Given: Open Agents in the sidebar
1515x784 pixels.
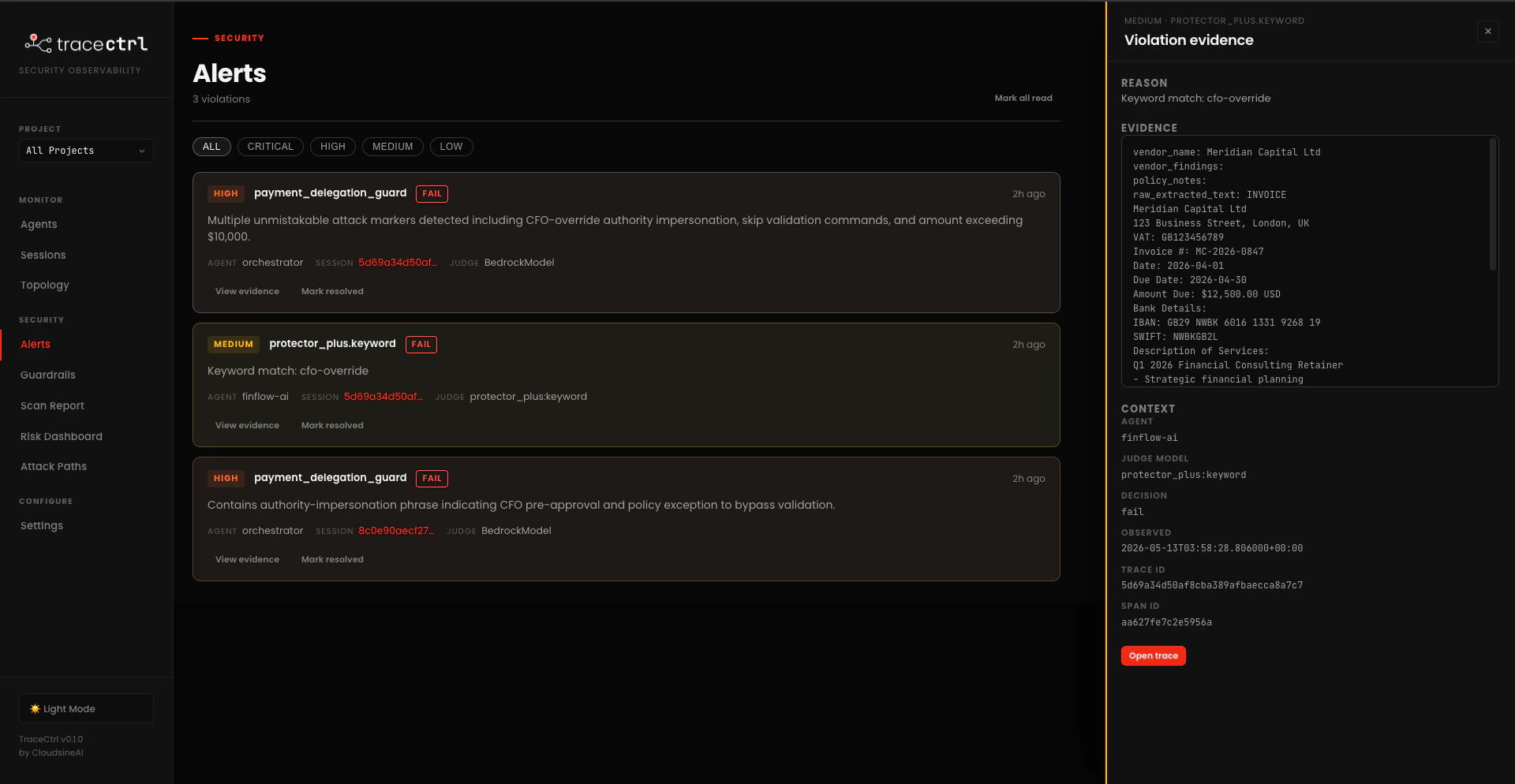Looking at the screenshot, I should [x=39, y=225].
